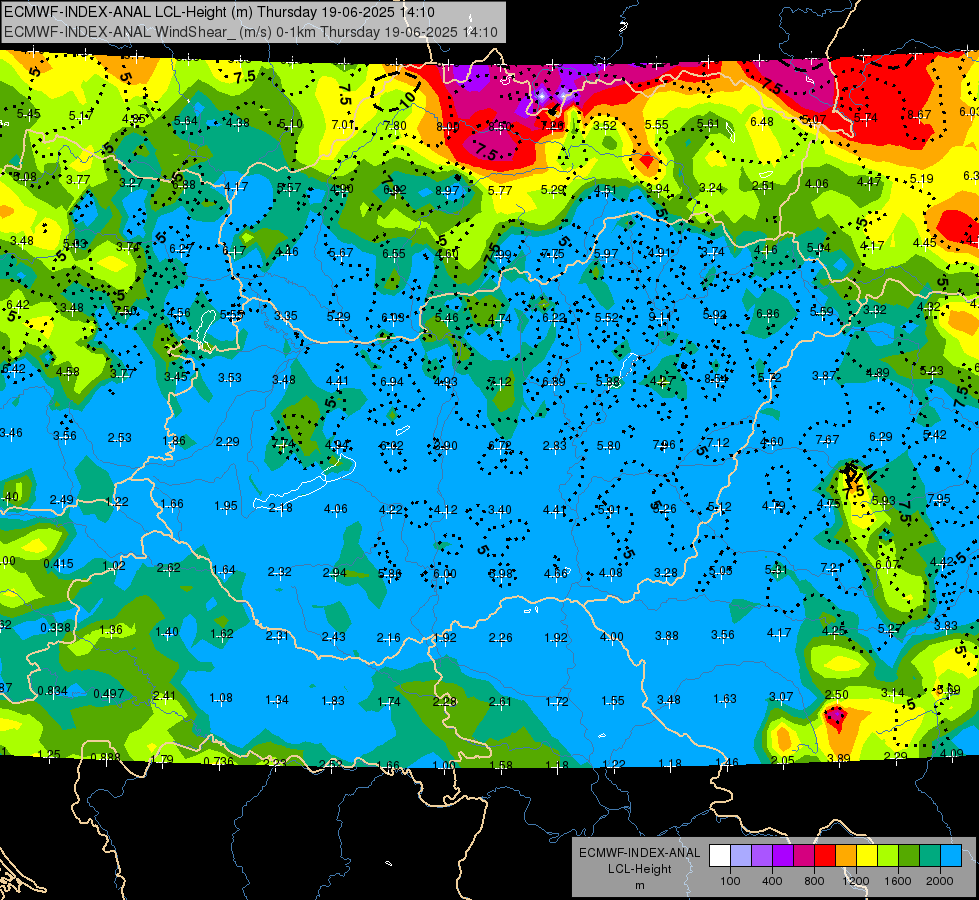Click wind shear value '1.36'
The width and height of the screenshot is (979, 900).
(111, 630)
